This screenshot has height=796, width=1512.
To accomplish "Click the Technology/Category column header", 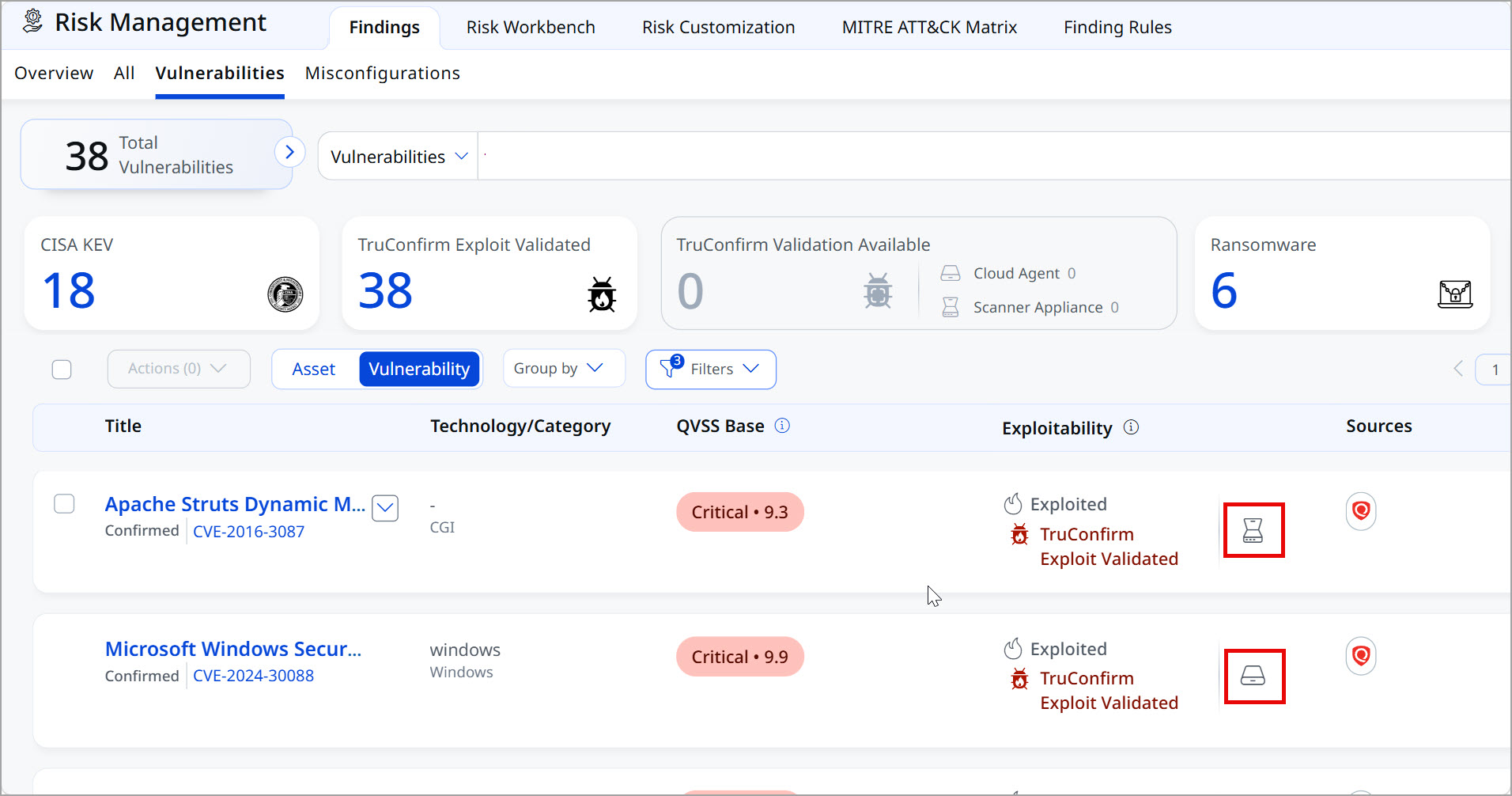I will coord(520,426).
